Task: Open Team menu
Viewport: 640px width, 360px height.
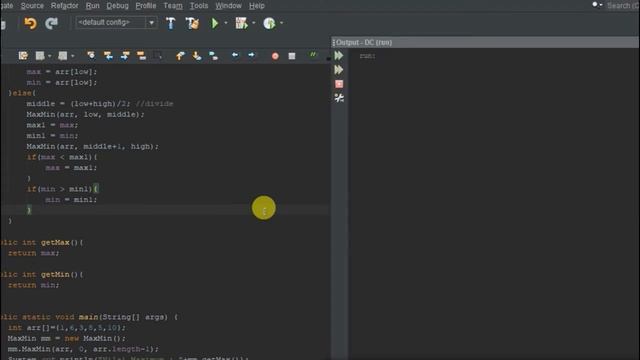Action: point(173,6)
